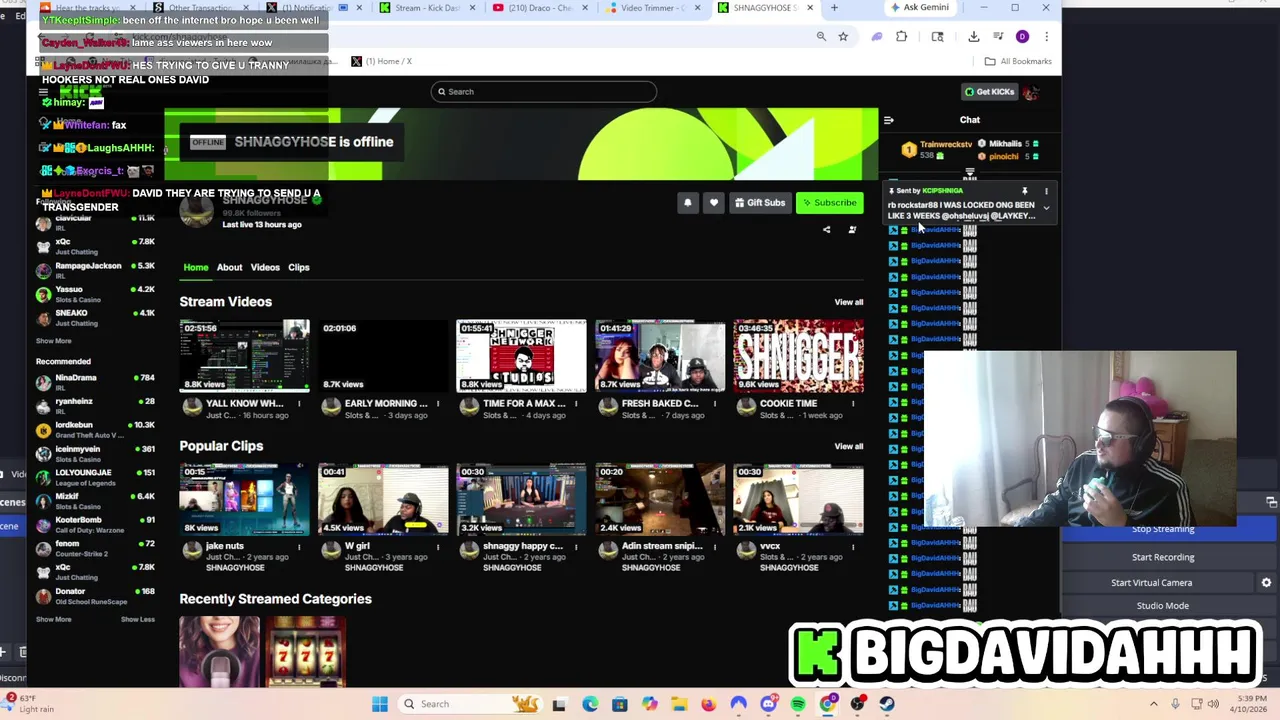Click Ask Gemini button in browser
Screen dimensions: 1280x720
pyautogui.click(x=919, y=8)
